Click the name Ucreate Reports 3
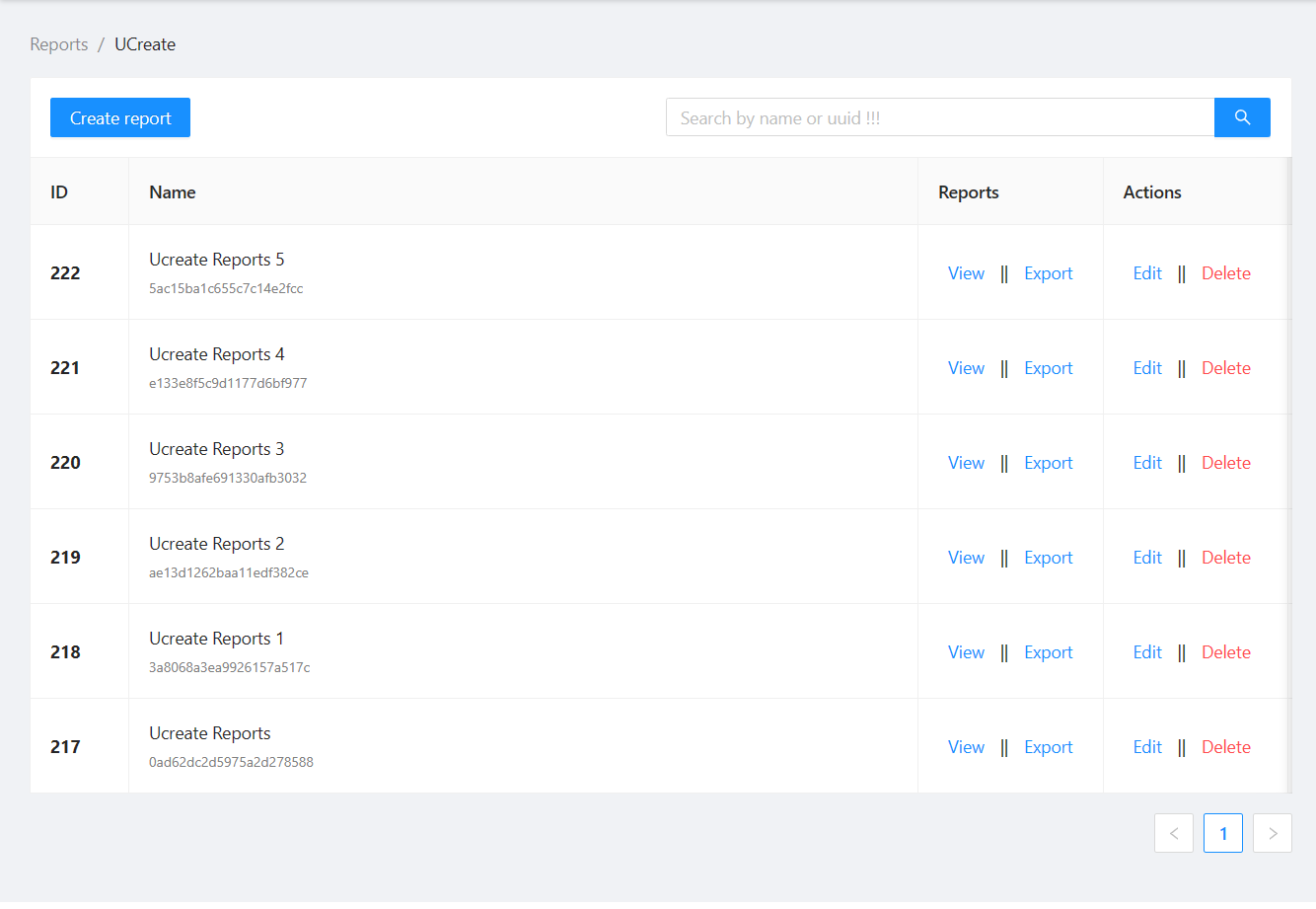Screen dimensions: 1316x909 (217, 449)
